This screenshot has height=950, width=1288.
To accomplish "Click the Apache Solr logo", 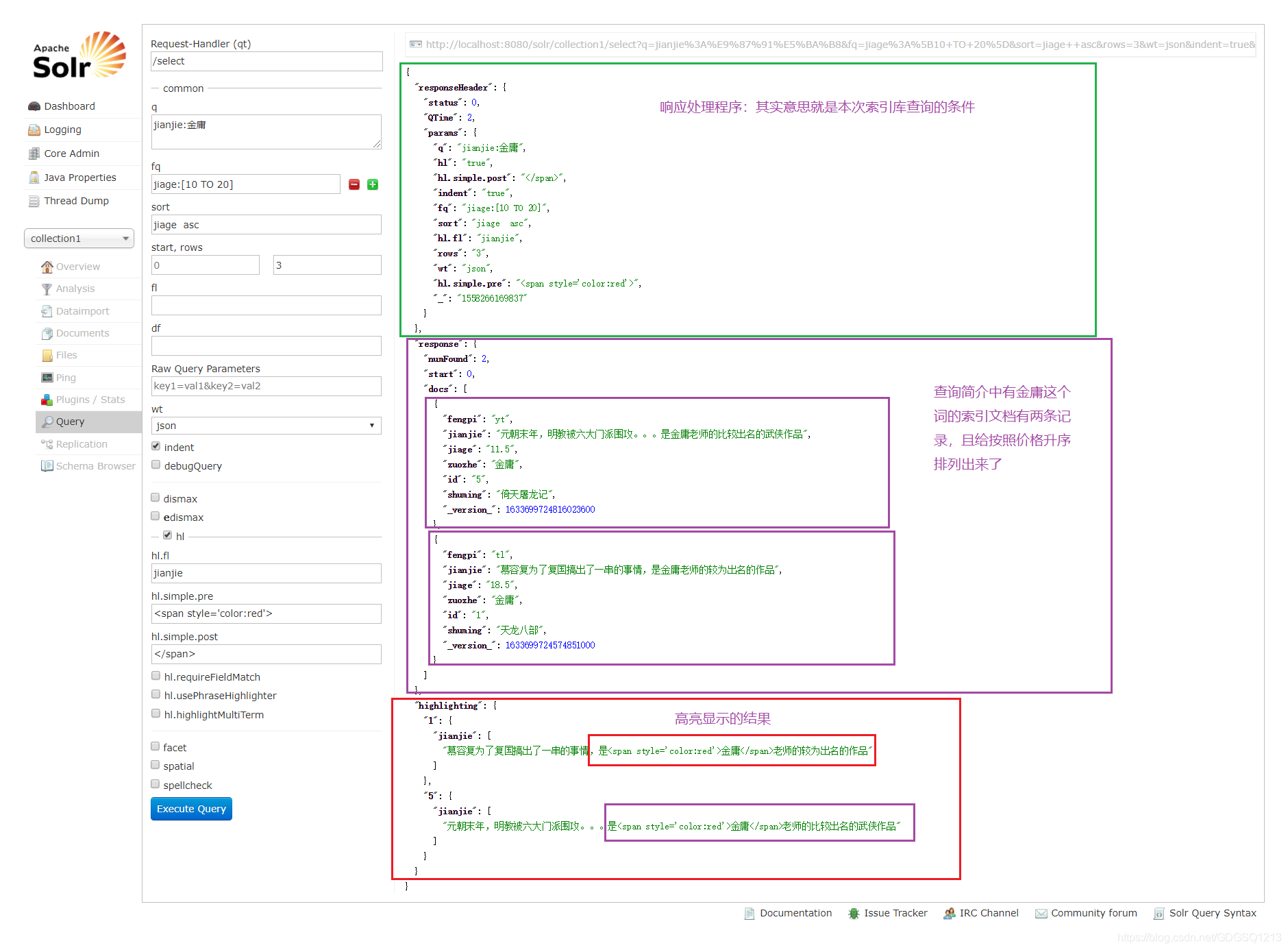I will 79,55.
